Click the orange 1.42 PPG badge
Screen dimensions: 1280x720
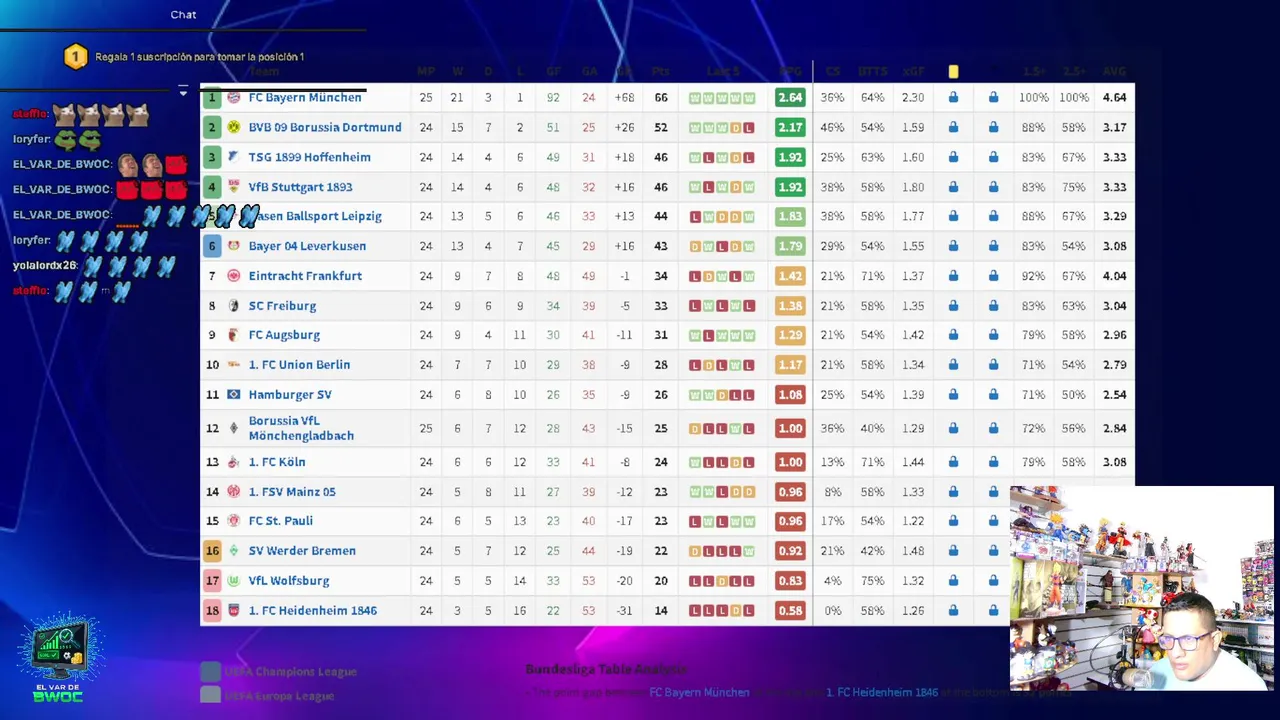tap(790, 276)
